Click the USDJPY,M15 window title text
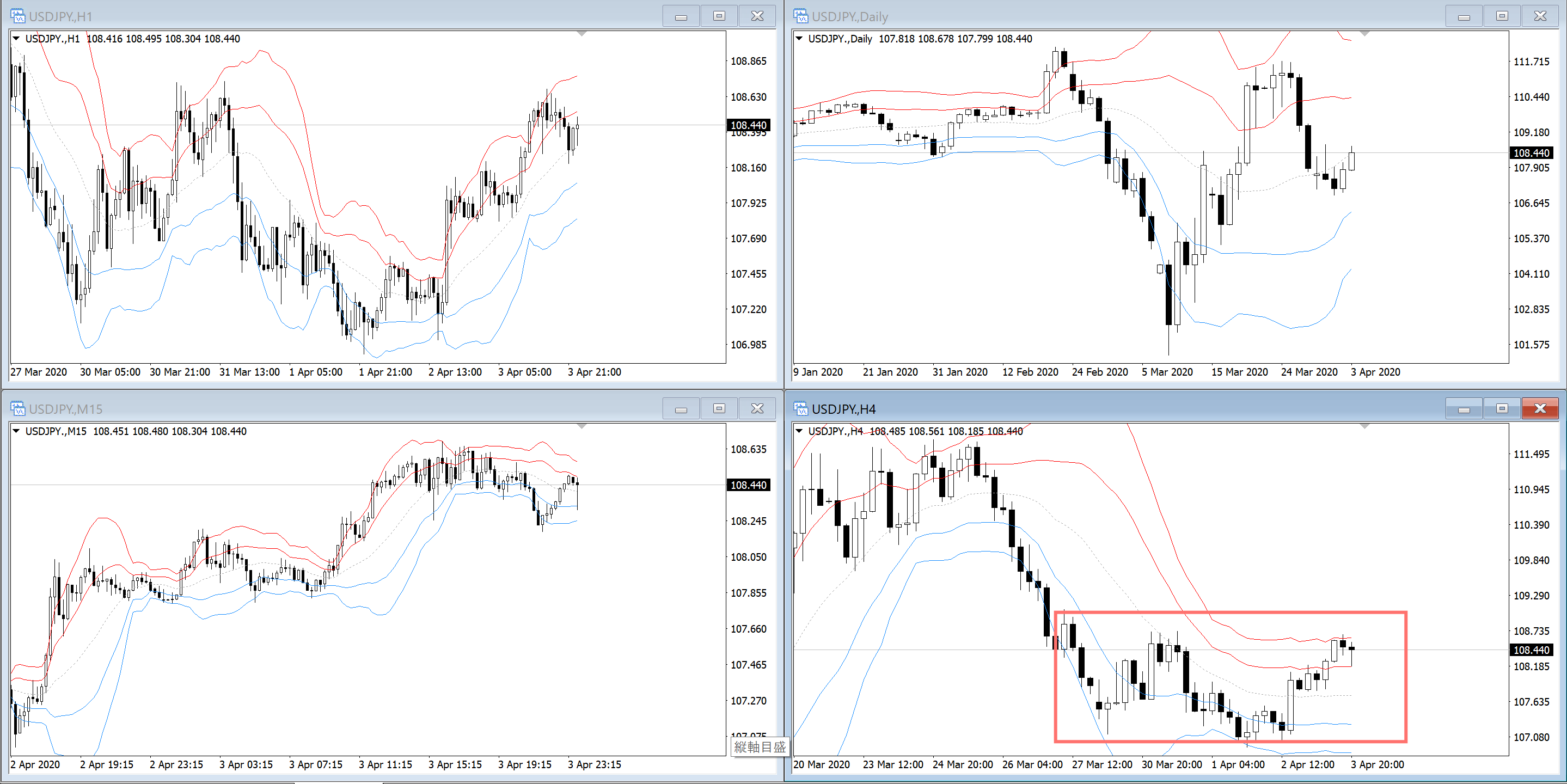This screenshot has height=784, width=1567. 66,409
